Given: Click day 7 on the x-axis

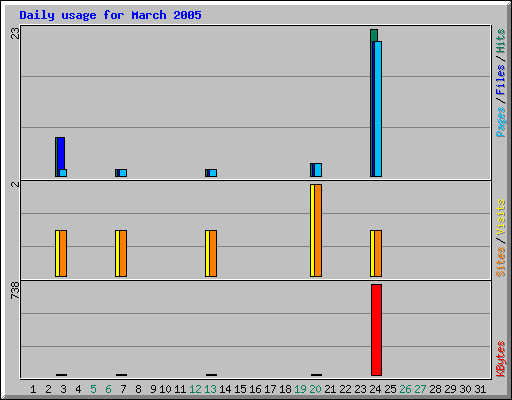Looking at the screenshot, I should pos(123,389).
